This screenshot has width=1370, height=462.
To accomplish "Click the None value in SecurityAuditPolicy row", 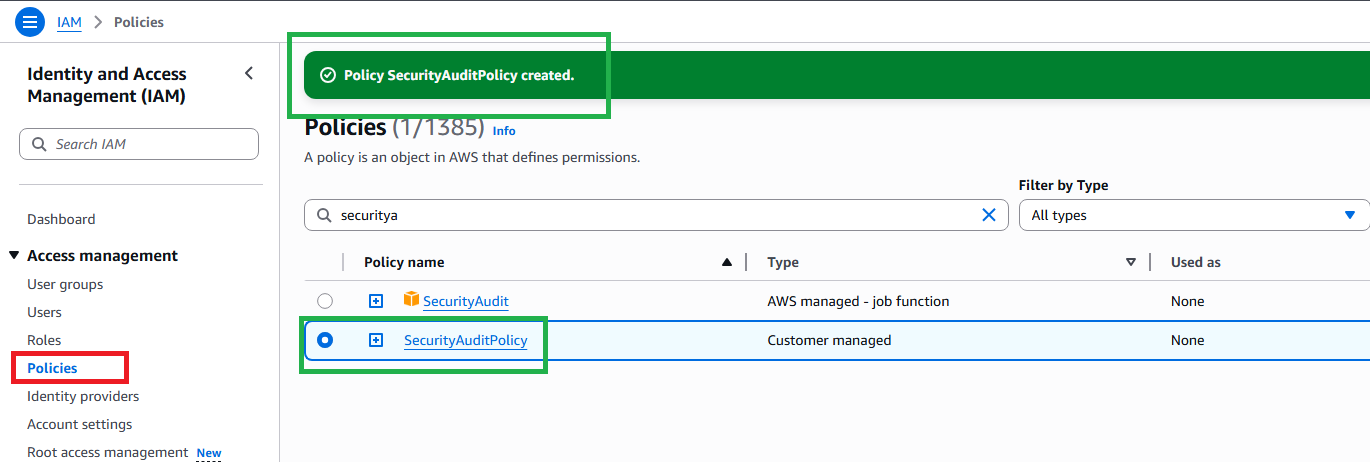I will click(x=1188, y=340).
